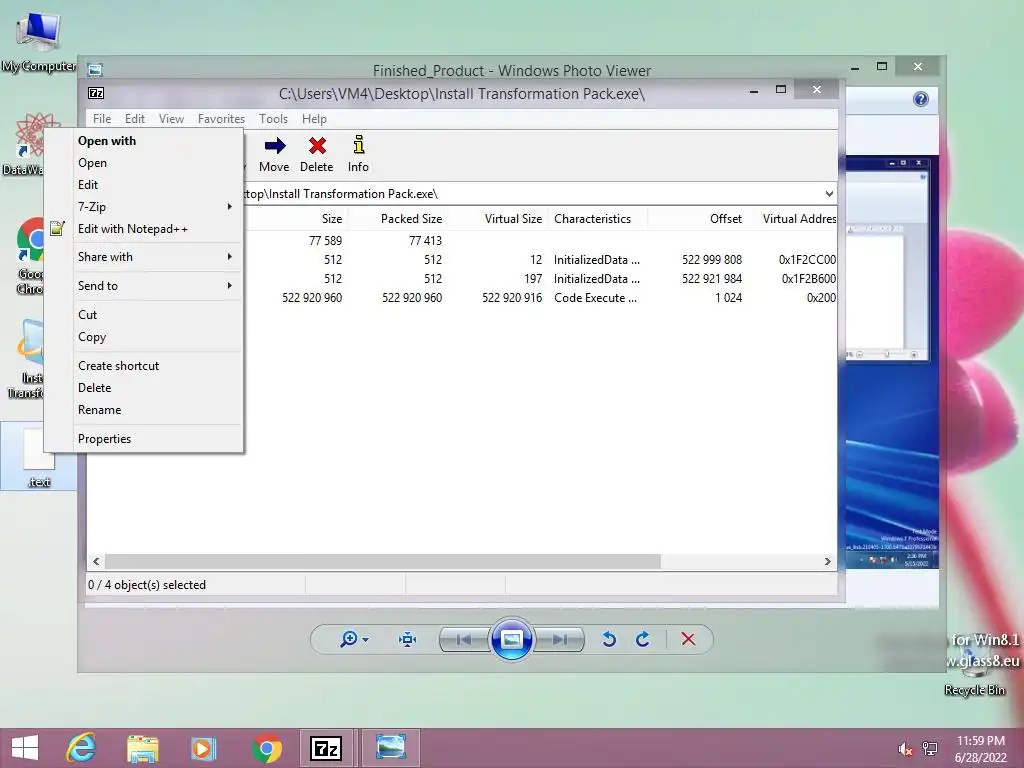Screen dimensions: 1024x768
Task: Open Google Chrome from the taskbar
Action: click(x=266, y=748)
